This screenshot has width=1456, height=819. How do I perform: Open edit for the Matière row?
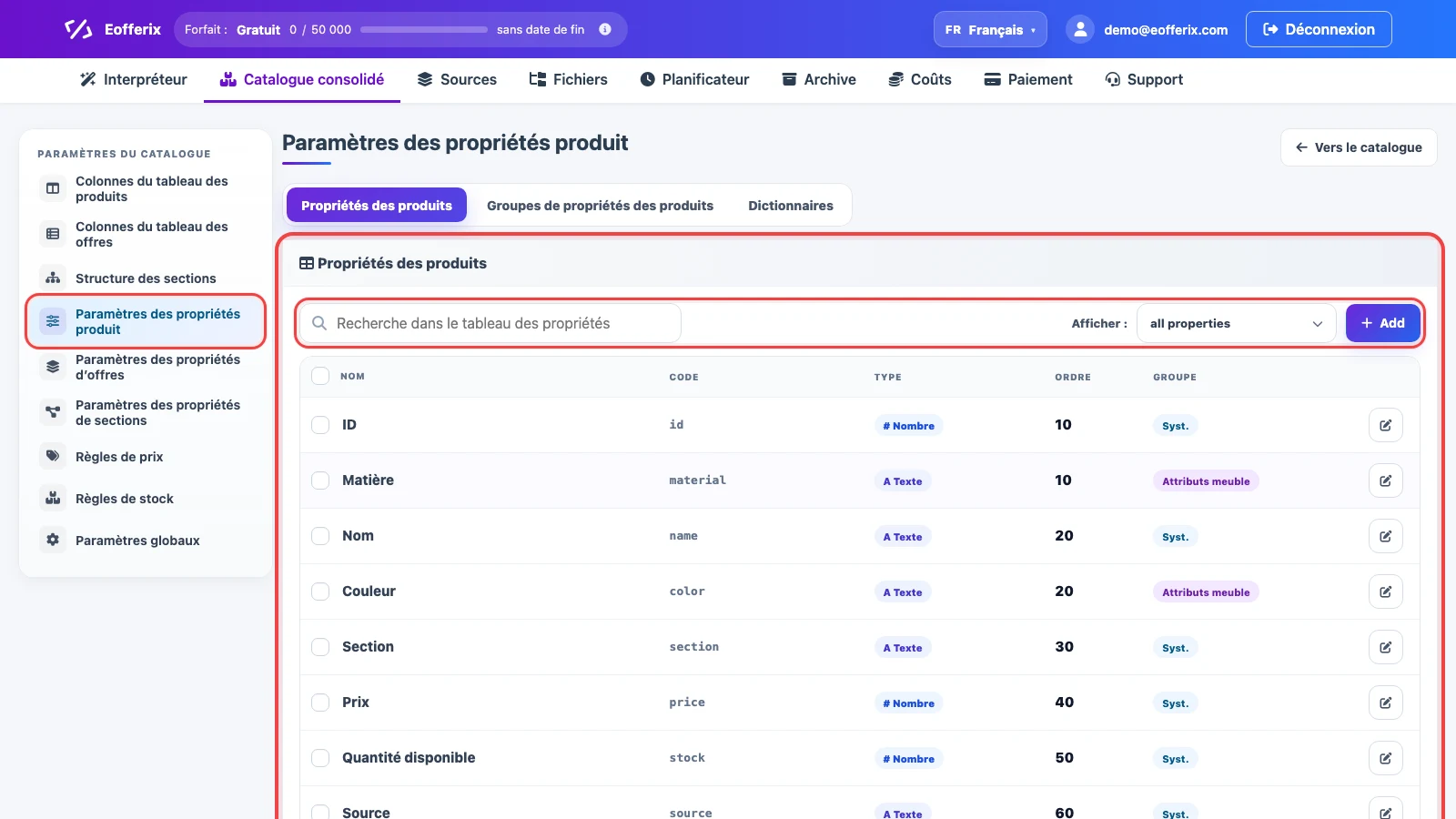(1385, 480)
